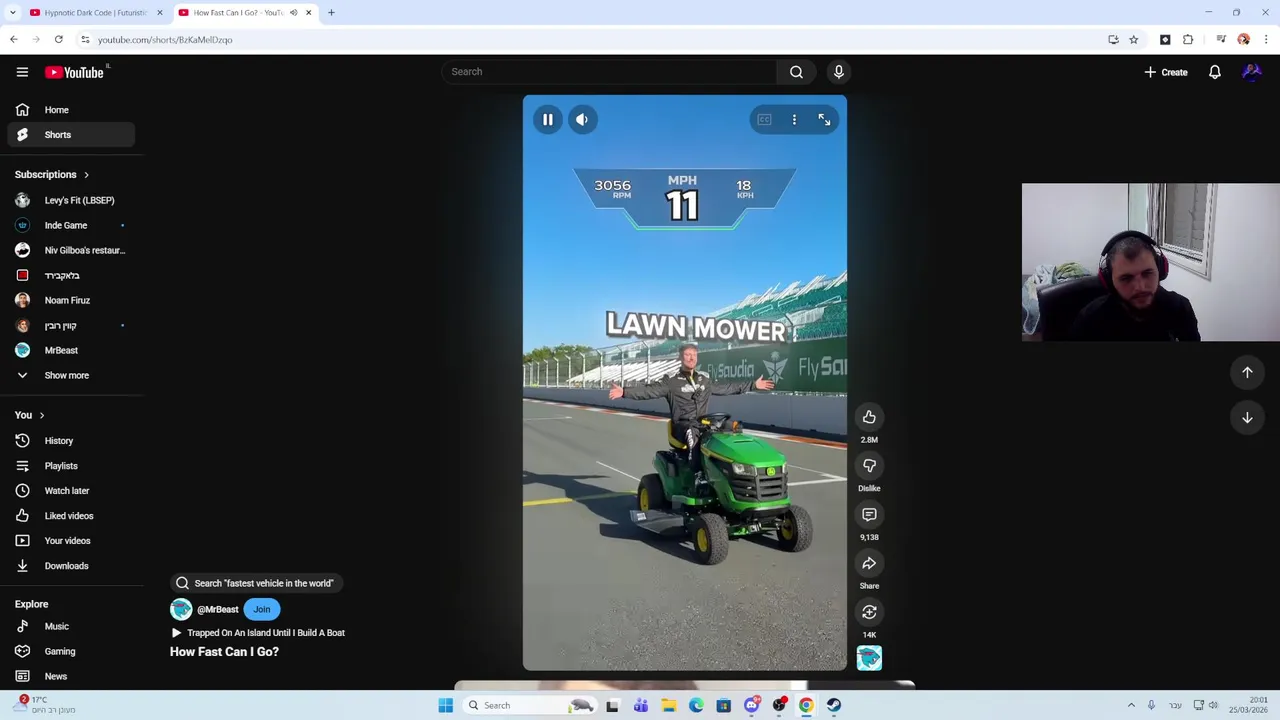Open Noam Firuz subscription channel
The width and height of the screenshot is (1280, 720).
70,300
